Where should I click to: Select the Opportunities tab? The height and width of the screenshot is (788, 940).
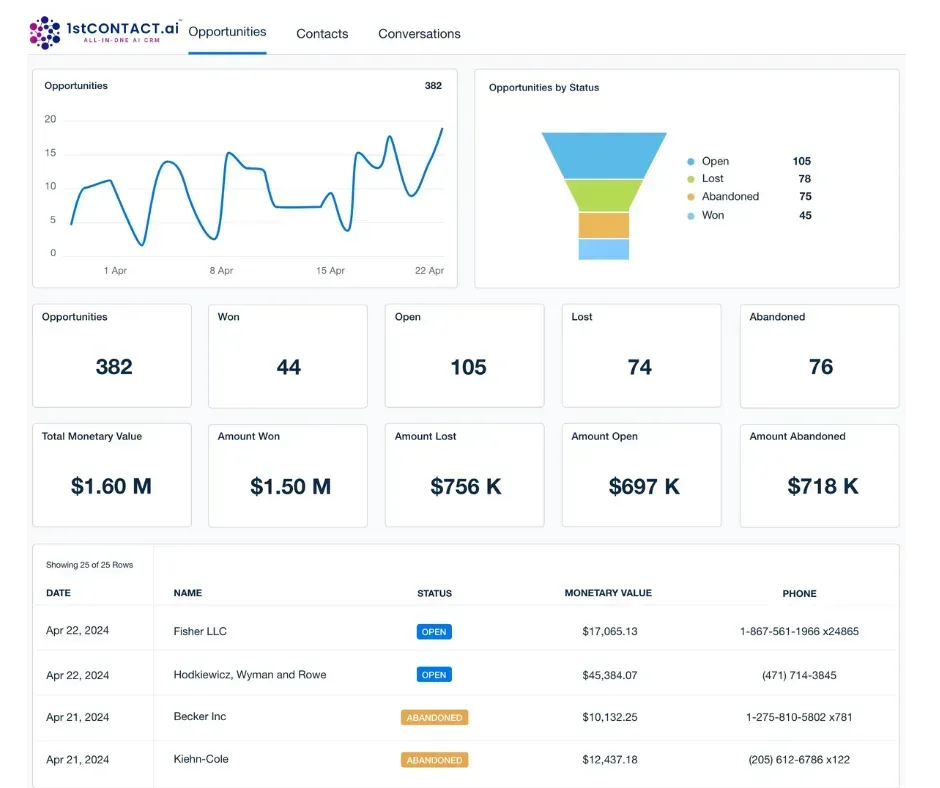click(227, 32)
